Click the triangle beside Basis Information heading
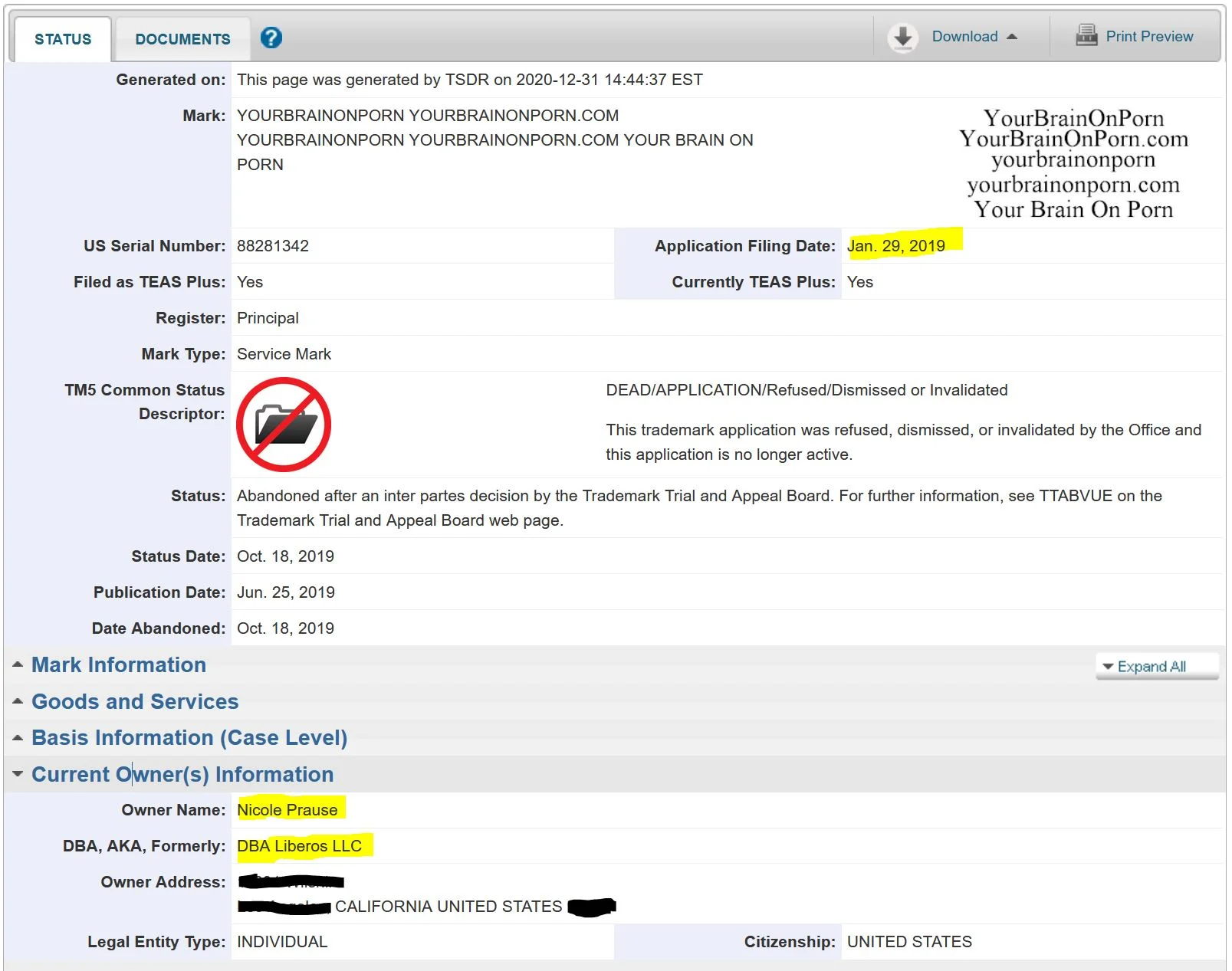Viewport: 1232px width, 971px height. 18,737
